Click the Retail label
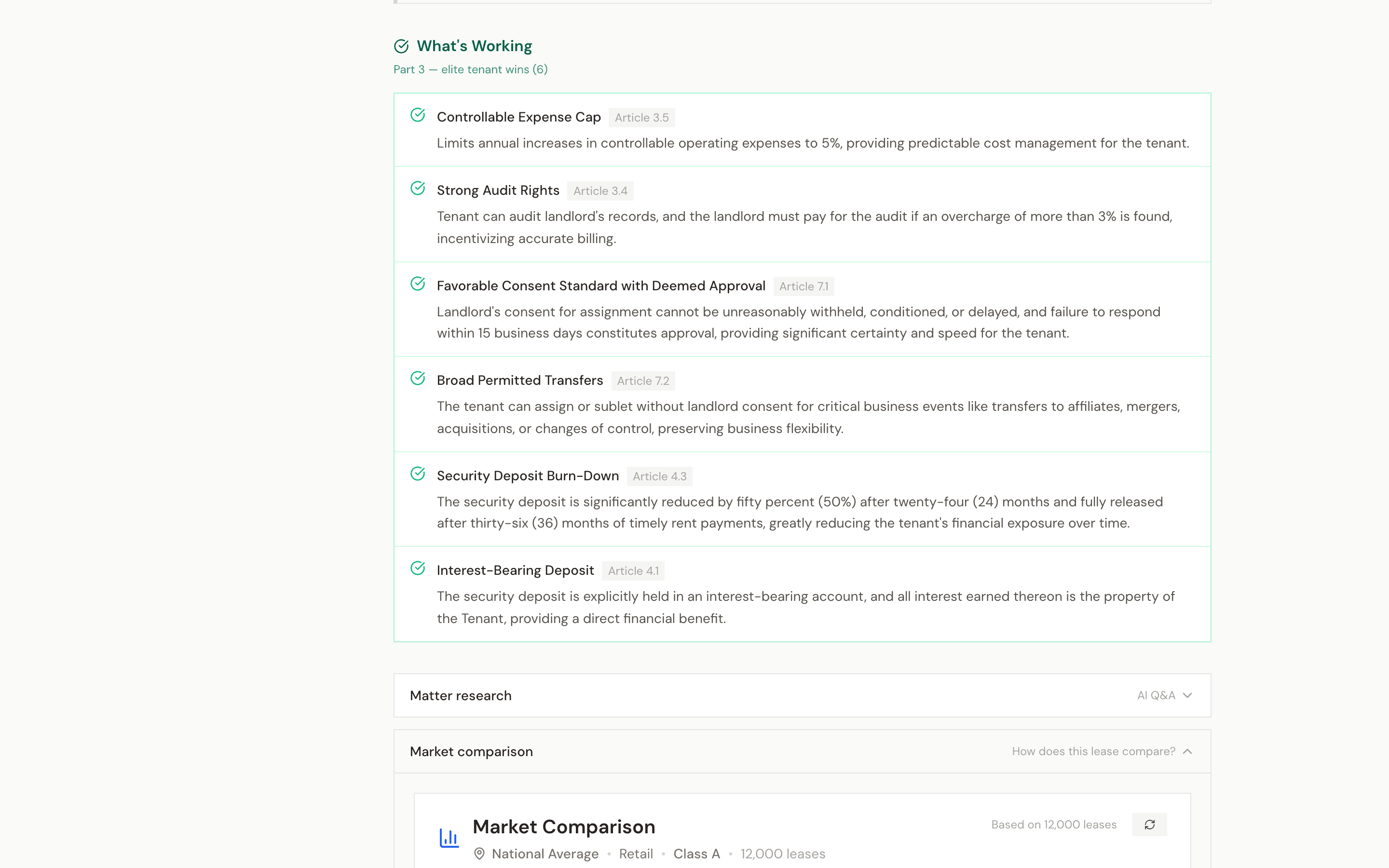Image resolution: width=1389 pixels, height=868 pixels. tap(636, 854)
